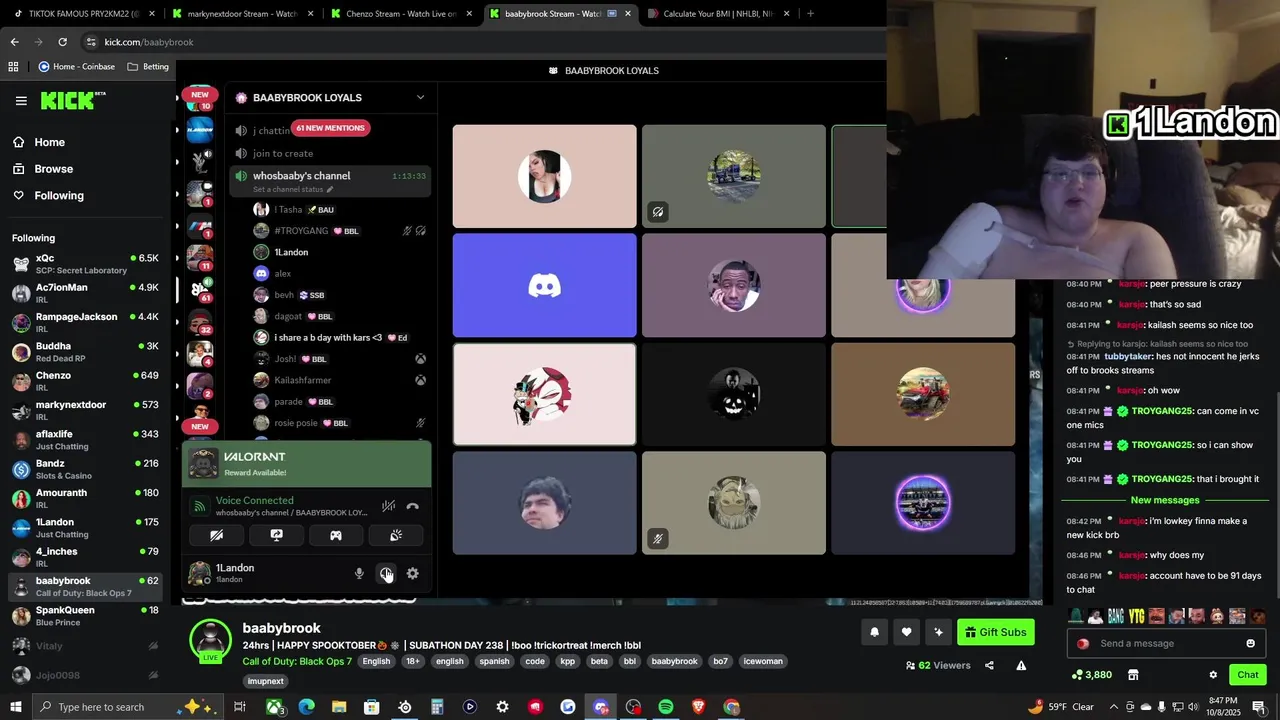Select user #TROYGANG in voice list

point(301,231)
